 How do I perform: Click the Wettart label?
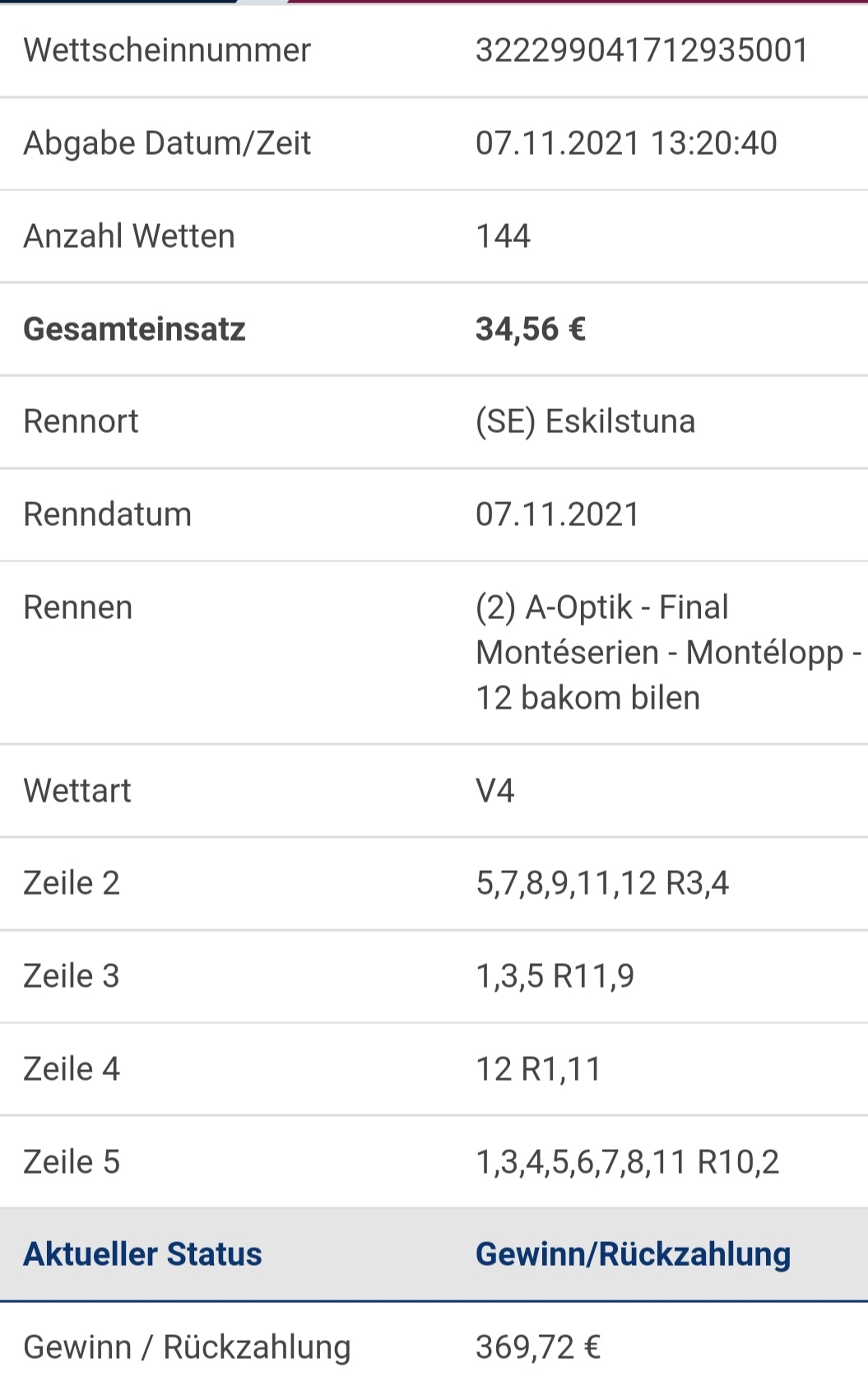click(77, 791)
